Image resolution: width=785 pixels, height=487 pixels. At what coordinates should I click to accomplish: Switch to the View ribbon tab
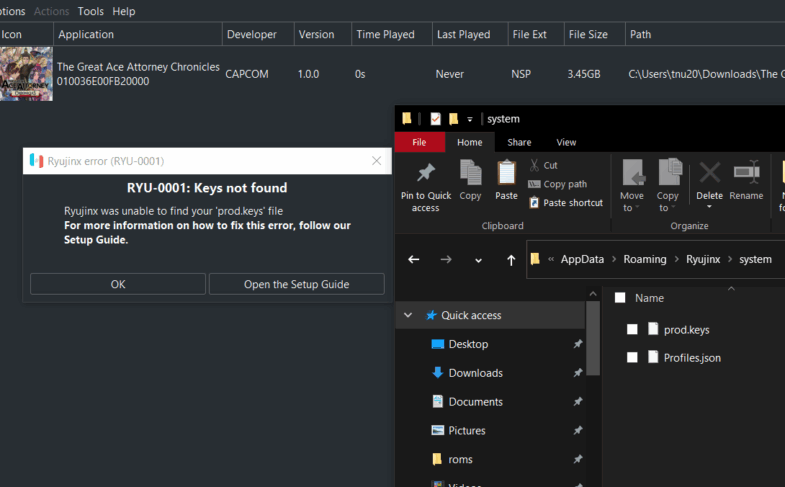[x=566, y=142]
